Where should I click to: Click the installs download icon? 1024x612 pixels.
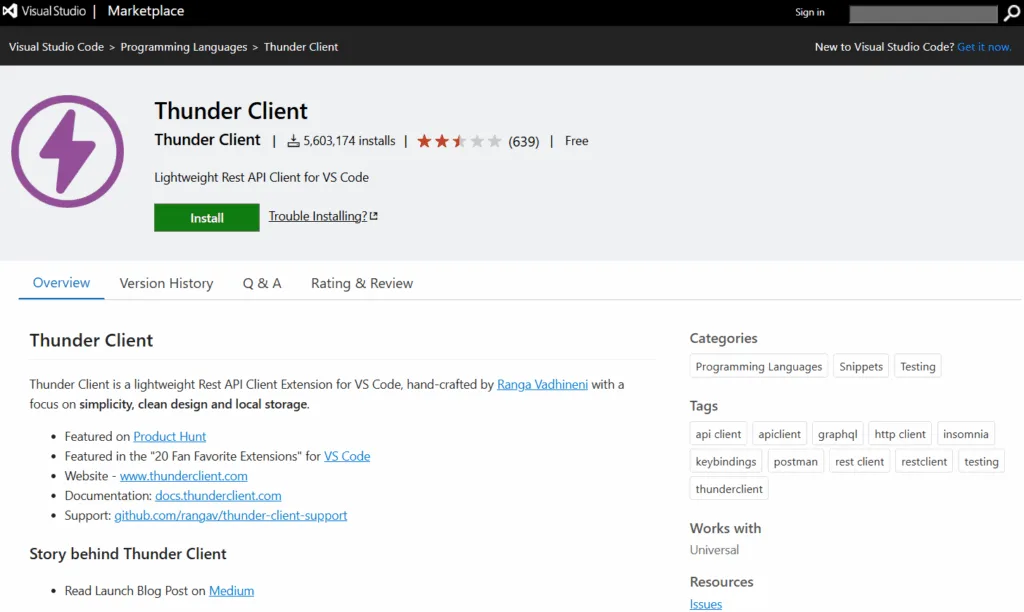coord(293,141)
